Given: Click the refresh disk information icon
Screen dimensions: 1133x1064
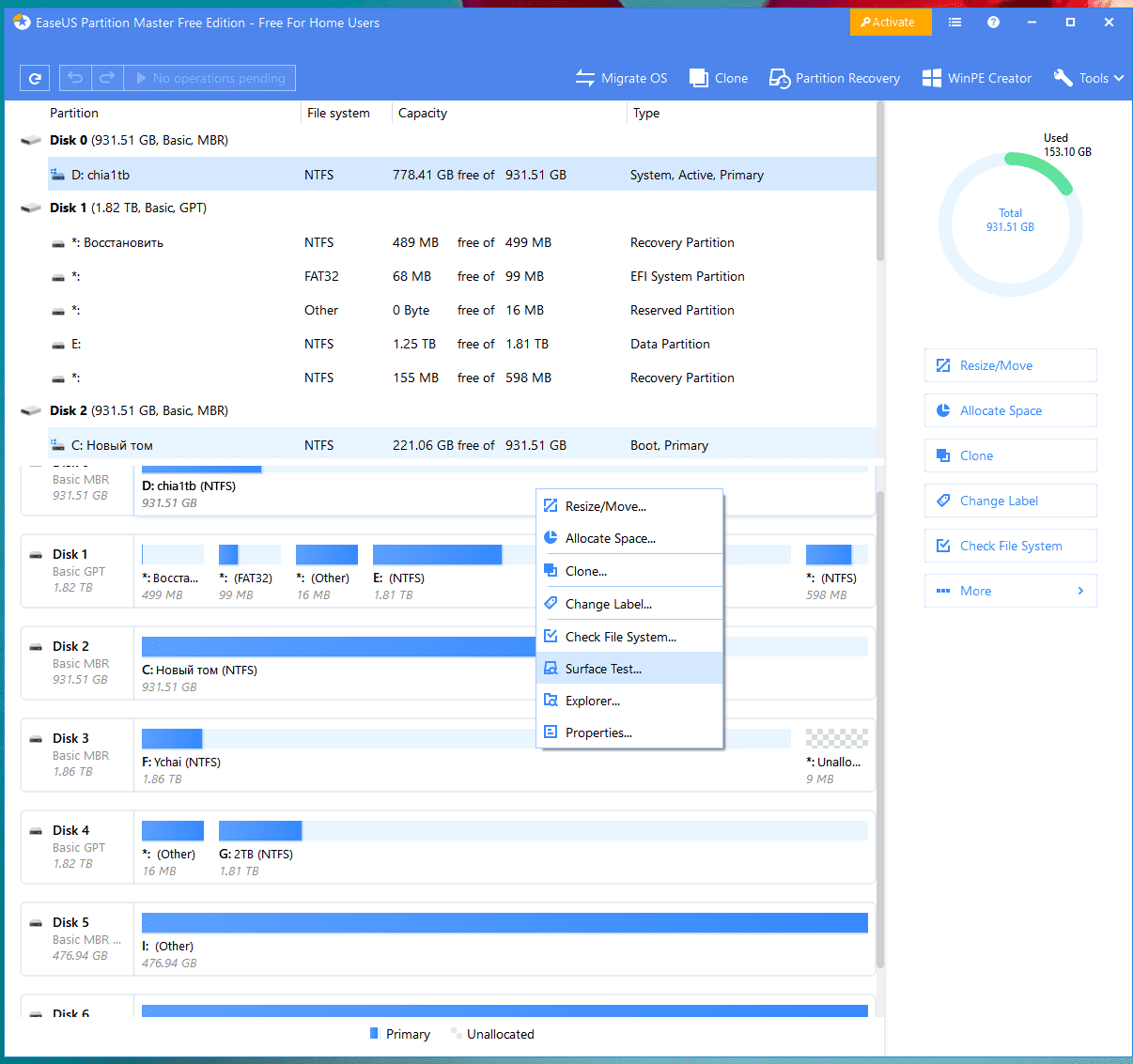Looking at the screenshot, I should [35, 78].
